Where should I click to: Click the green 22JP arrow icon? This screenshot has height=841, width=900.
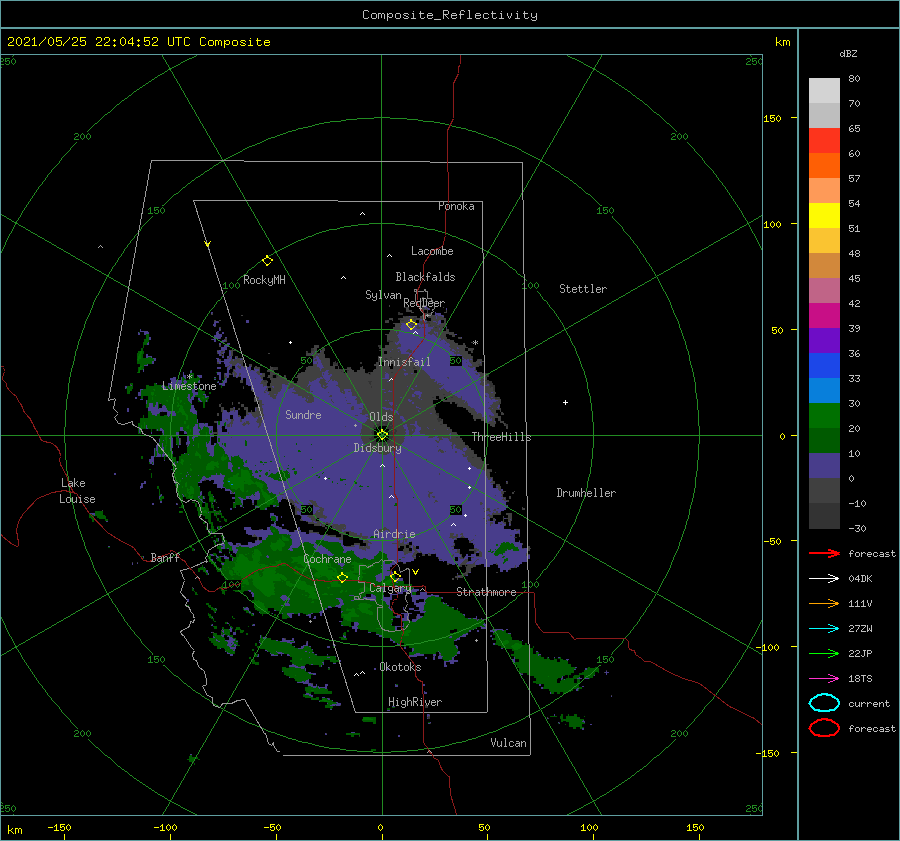tap(824, 653)
